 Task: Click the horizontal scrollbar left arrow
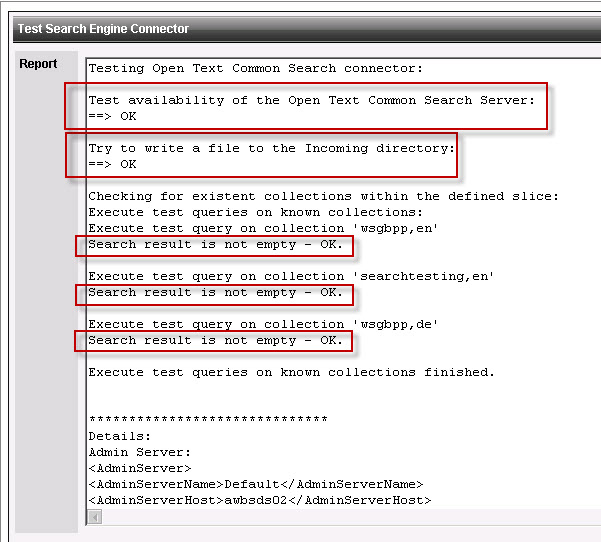tap(95, 517)
